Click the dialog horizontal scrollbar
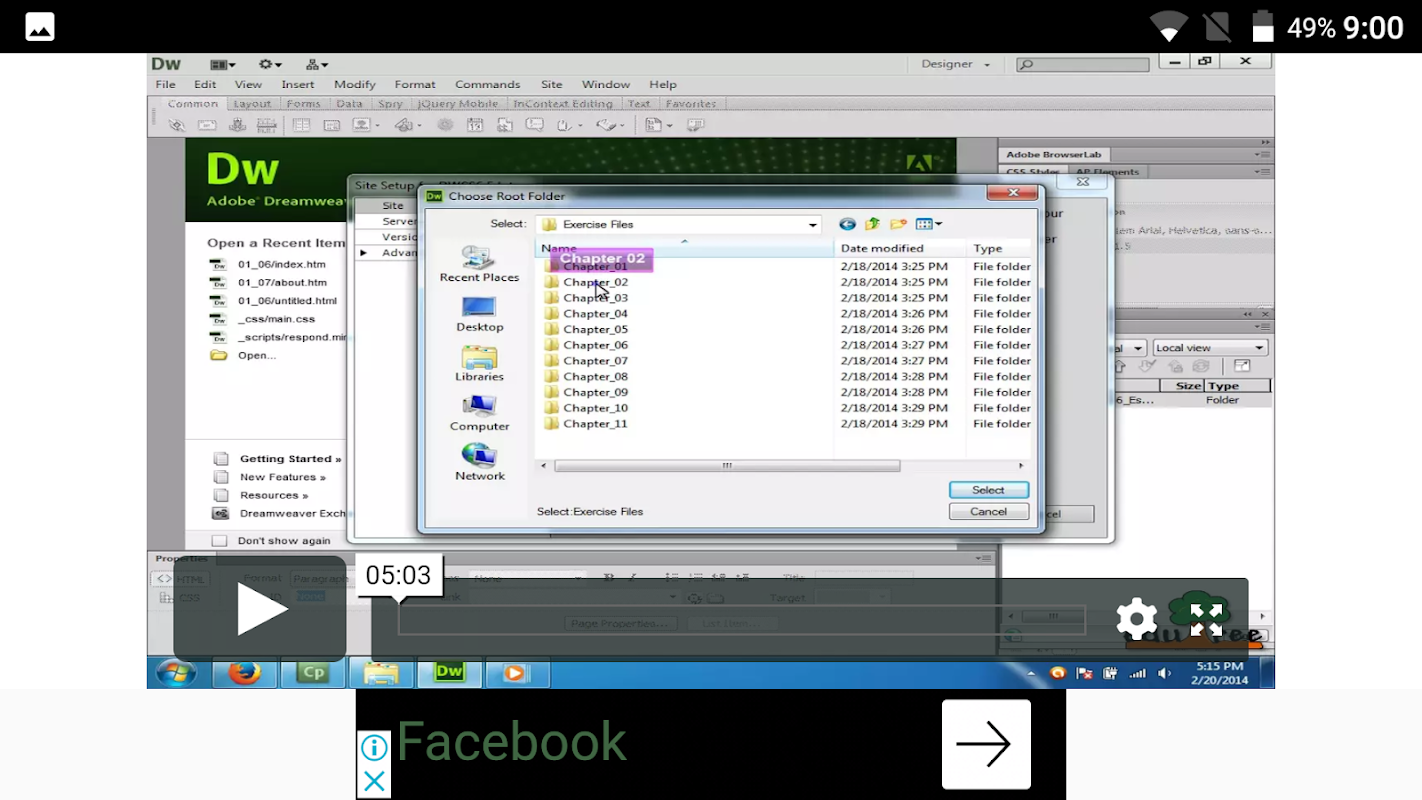This screenshot has height=800, width=1422. click(x=727, y=466)
